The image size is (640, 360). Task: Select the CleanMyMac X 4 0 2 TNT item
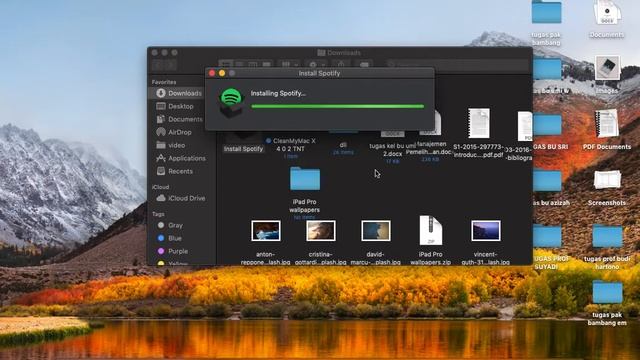pyautogui.click(x=291, y=145)
